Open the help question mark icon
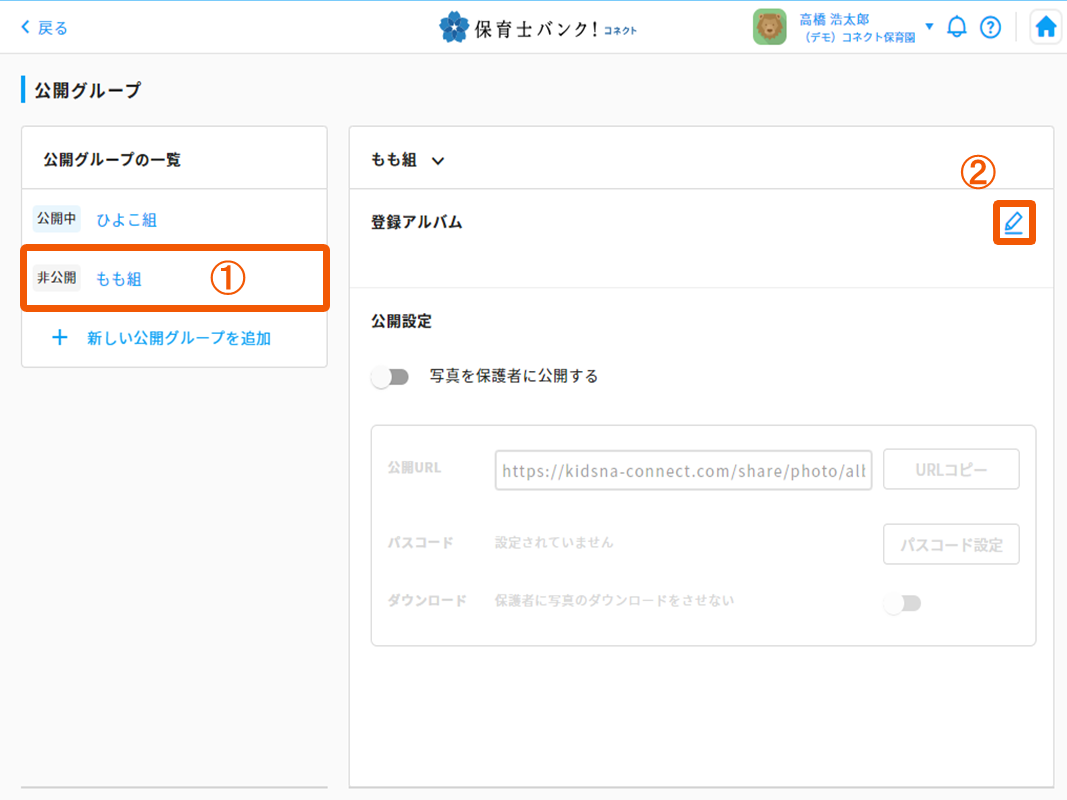 click(x=990, y=28)
